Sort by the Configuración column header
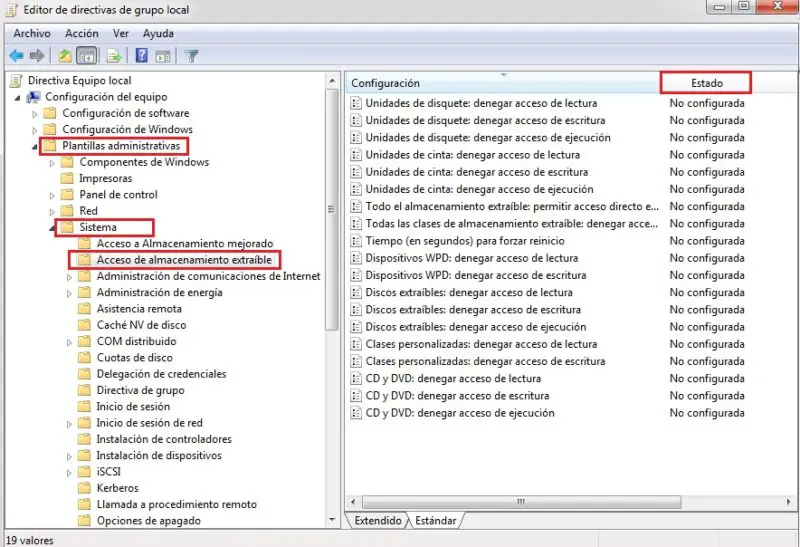 pos(503,83)
